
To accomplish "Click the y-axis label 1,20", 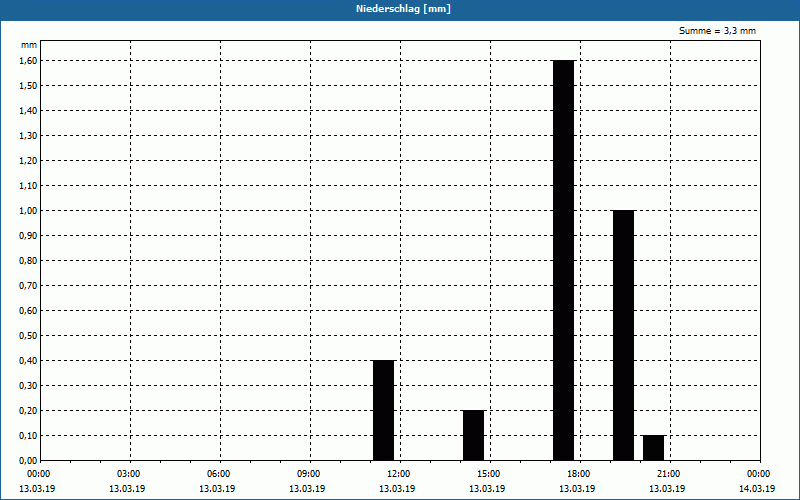I will [28, 160].
